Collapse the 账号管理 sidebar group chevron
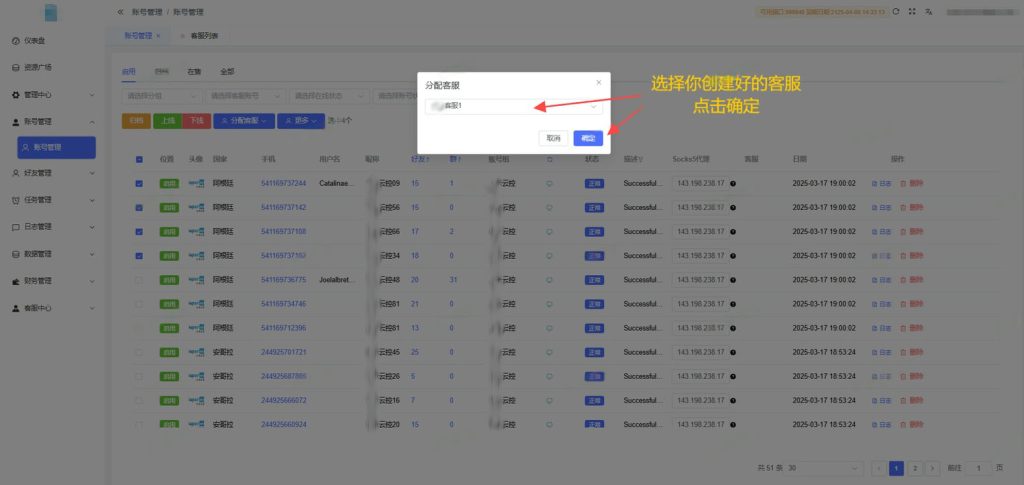The width and height of the screenshot is (1024, 485). click(91, 122)
